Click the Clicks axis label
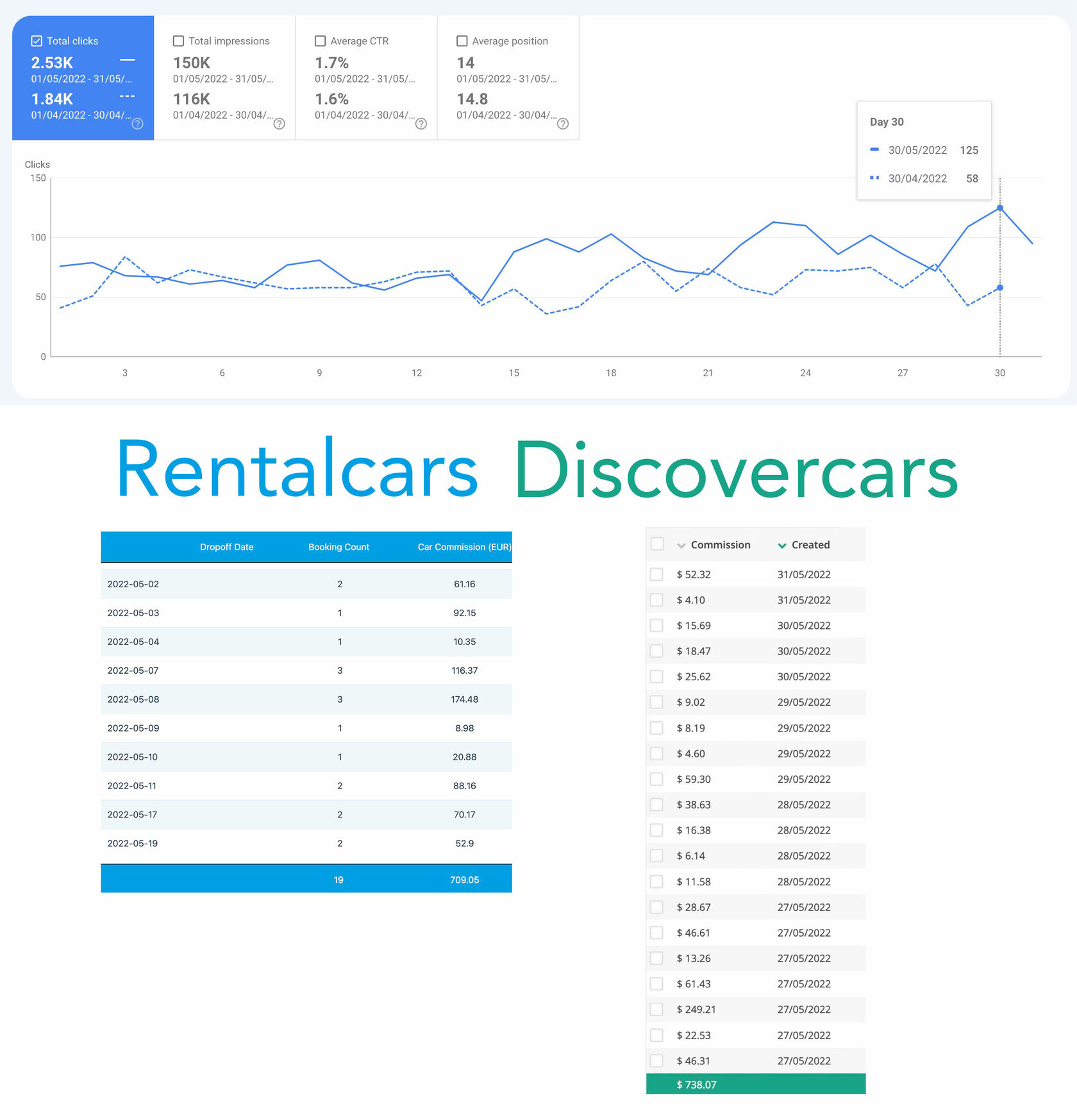1077x1120 pixels. pos(37,164)
